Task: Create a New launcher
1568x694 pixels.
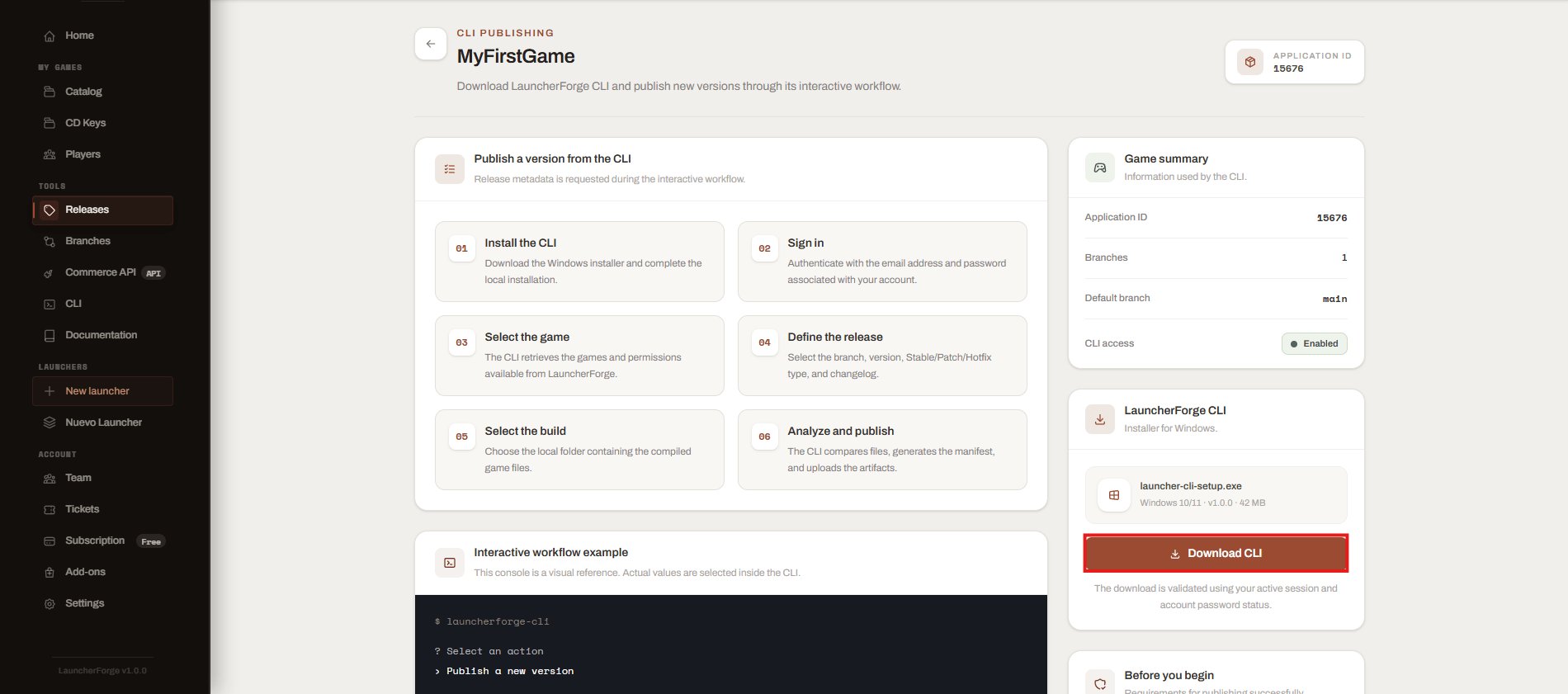Action: 102,391
